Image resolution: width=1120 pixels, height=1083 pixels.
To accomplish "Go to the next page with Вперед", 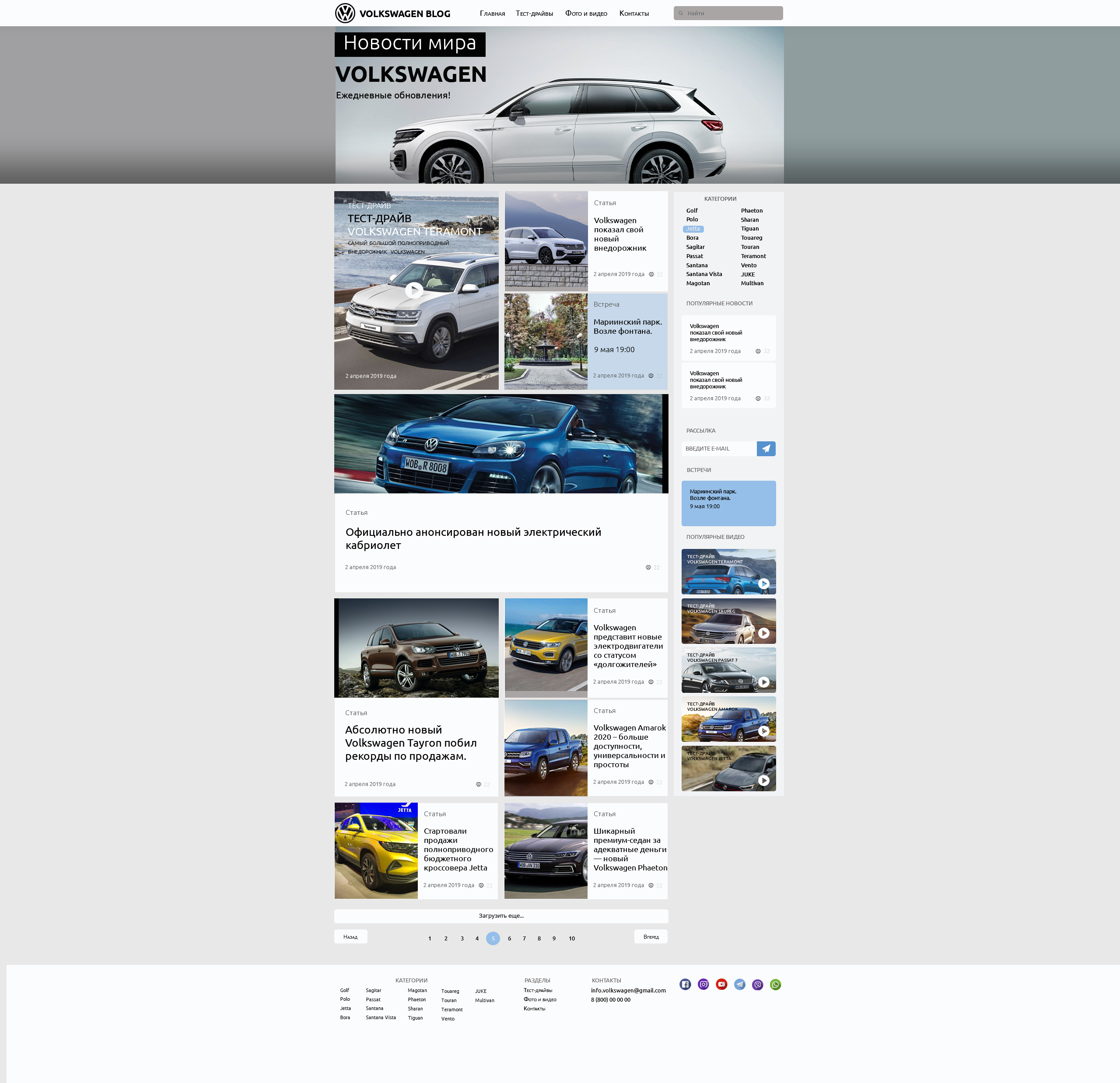I will point(651,937).
